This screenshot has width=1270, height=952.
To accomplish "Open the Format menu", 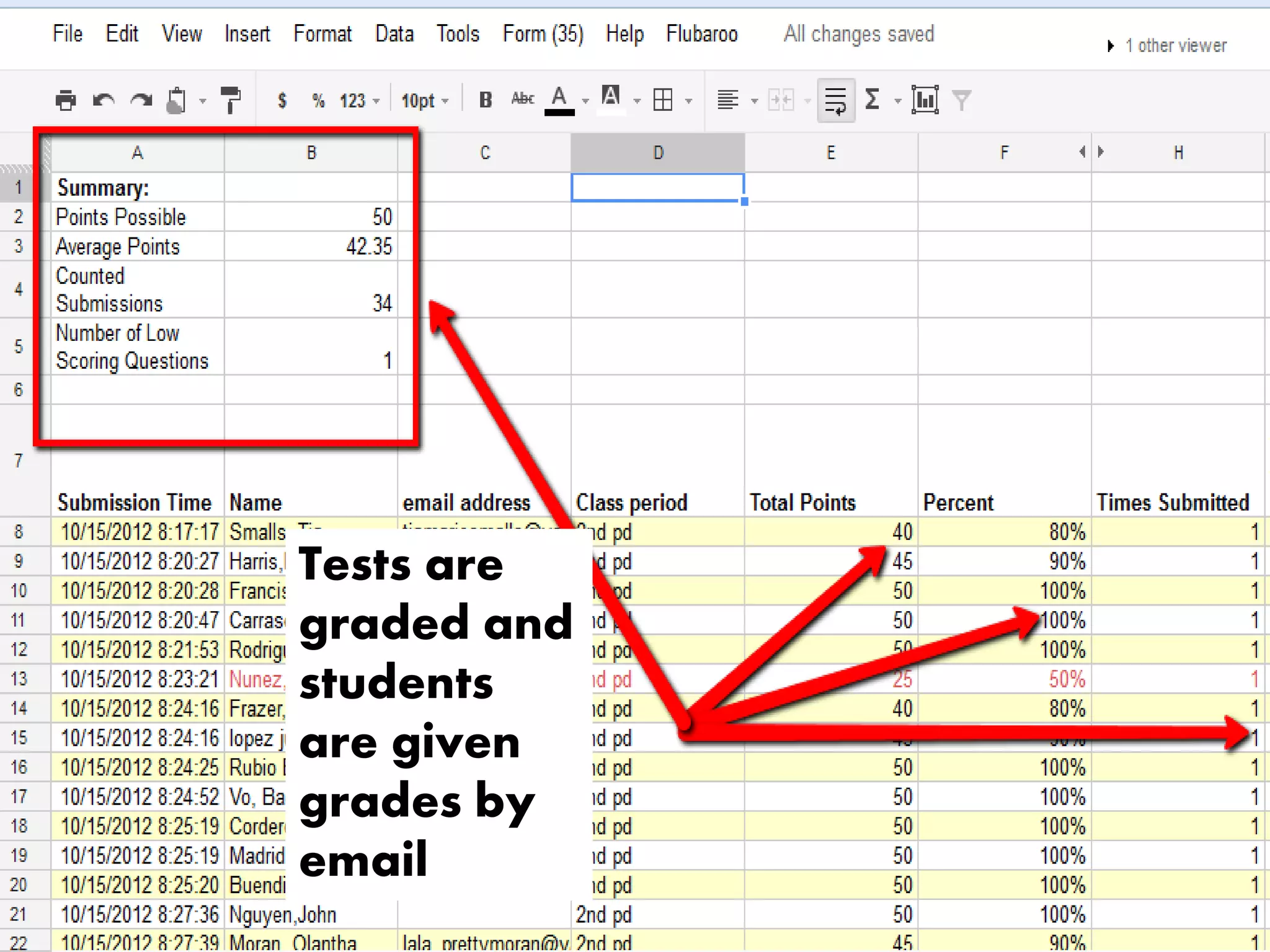I will (322, 33).
